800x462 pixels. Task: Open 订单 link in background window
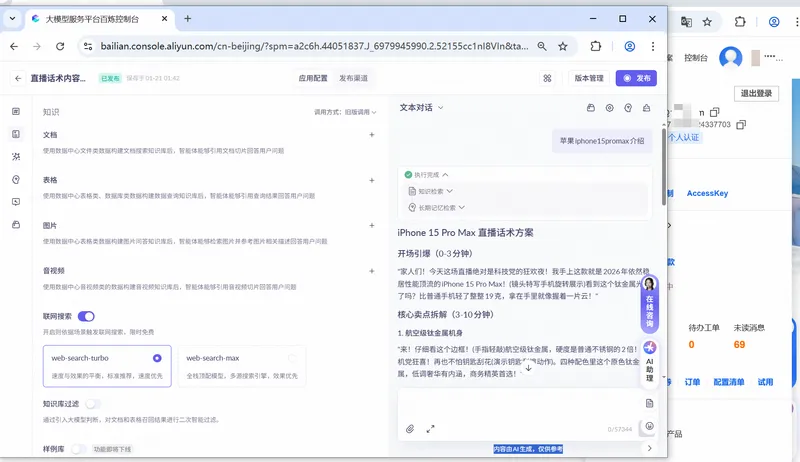692,382
